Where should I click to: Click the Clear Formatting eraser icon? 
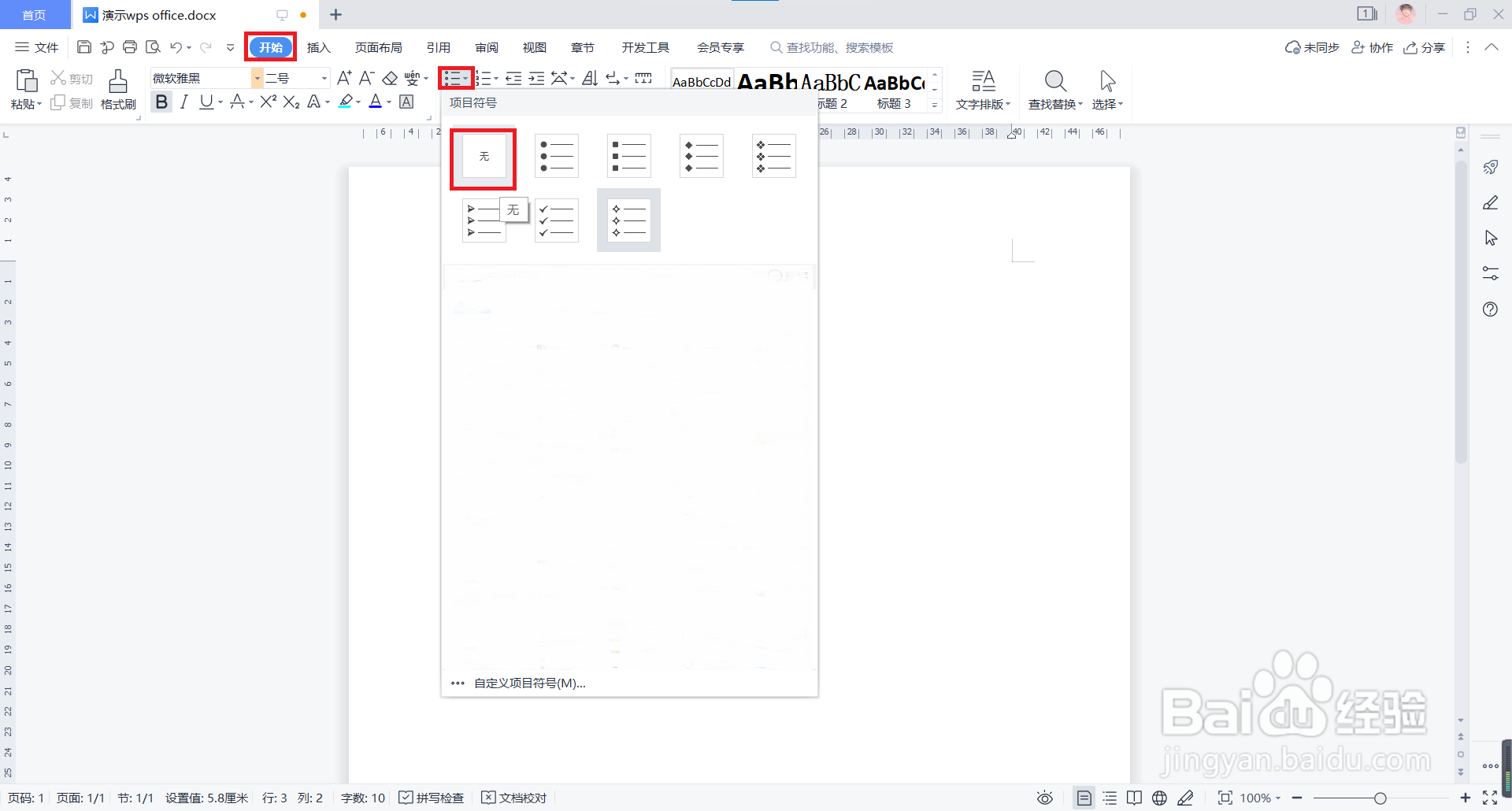[390, 78]
